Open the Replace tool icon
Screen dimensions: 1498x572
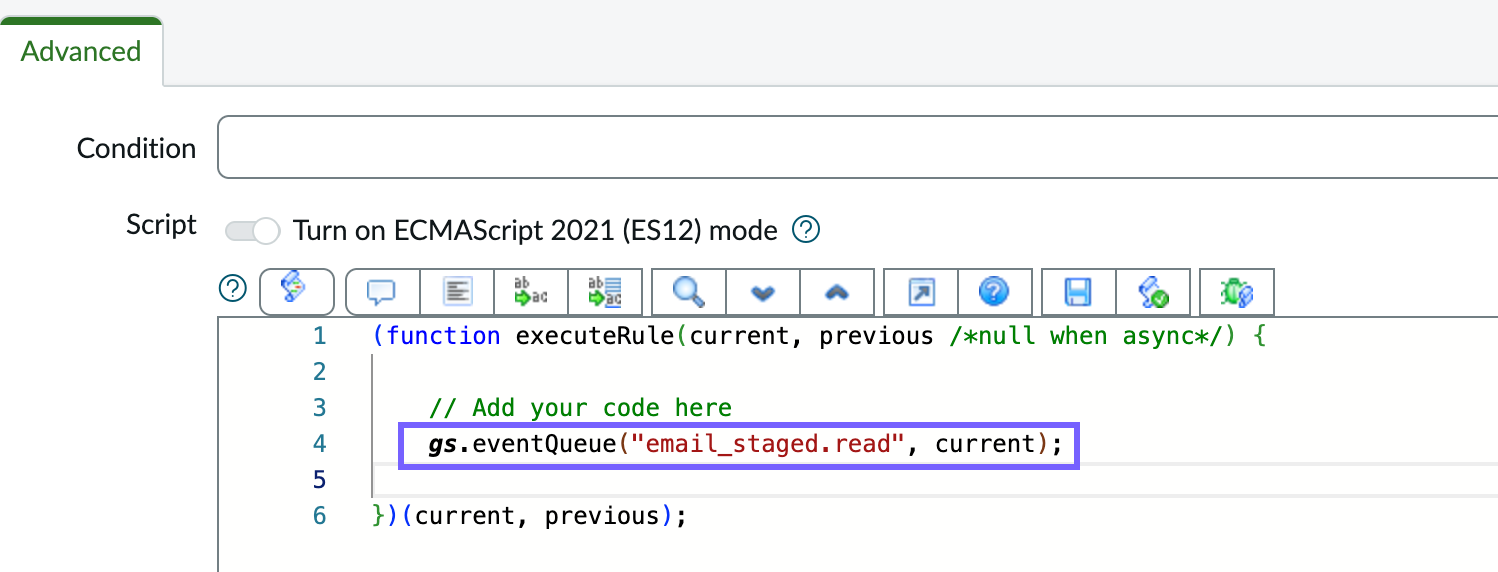pyautogui.click(x=531, y=292)
